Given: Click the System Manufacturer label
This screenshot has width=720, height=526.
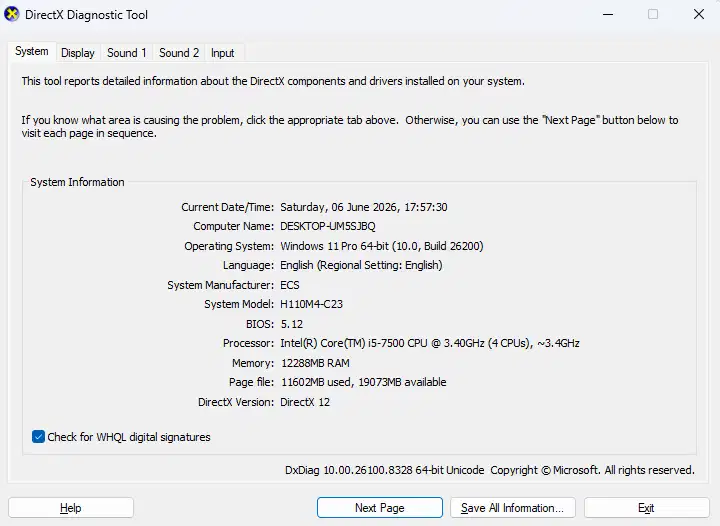Looking at the screenshot, I should [220, 285].
